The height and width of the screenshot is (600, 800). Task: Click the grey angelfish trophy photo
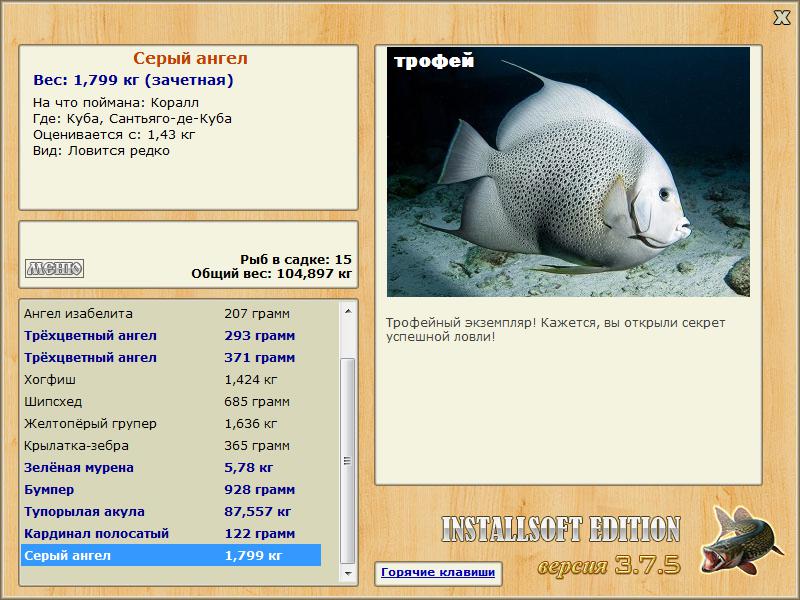click(x=568, y=172)
